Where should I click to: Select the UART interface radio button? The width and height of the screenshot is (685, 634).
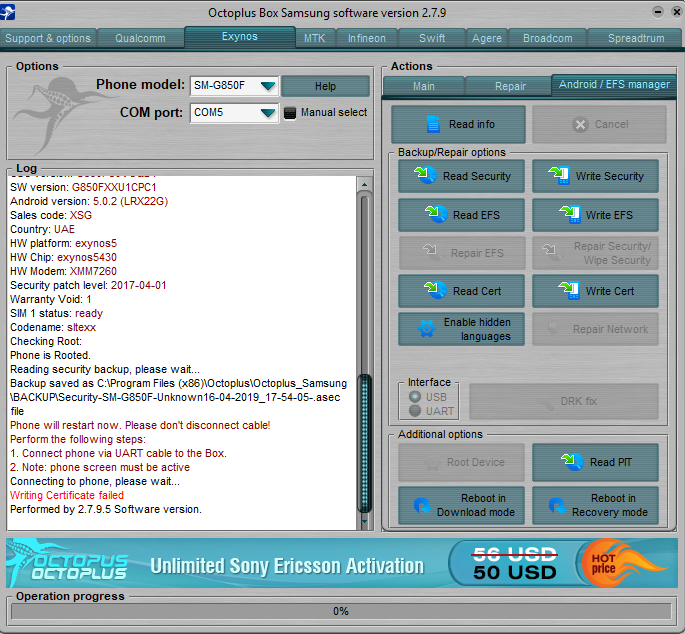tap(415, 411)
